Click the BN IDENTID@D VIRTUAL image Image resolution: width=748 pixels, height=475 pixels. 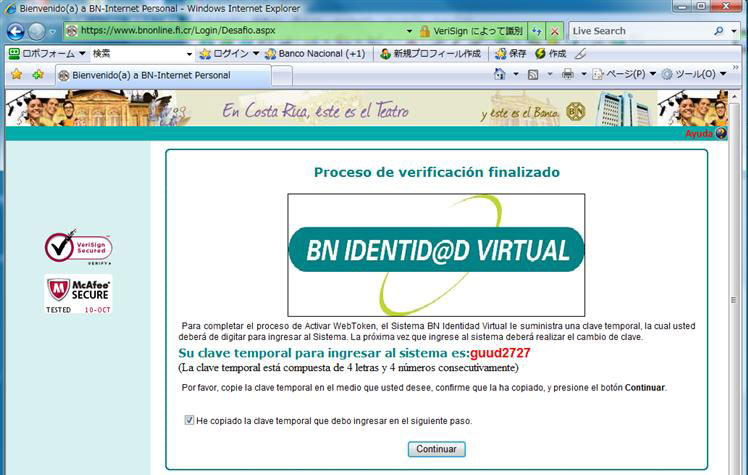[x=436, y=255]
